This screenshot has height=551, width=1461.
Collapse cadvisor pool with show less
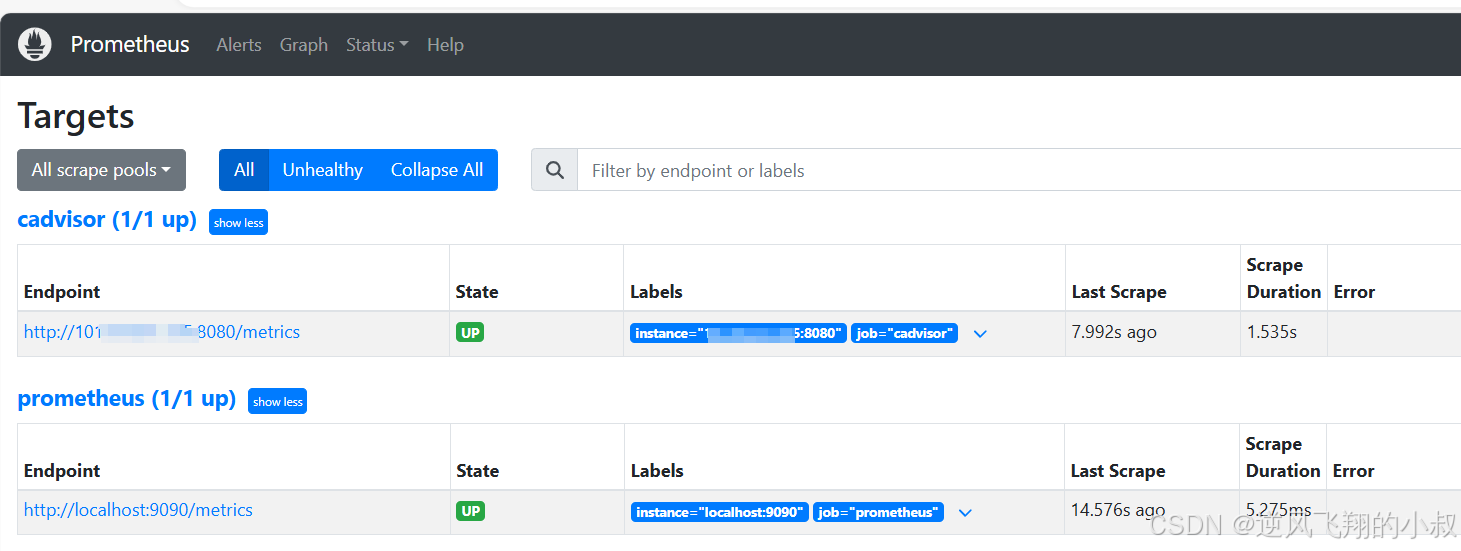[x=238, y=222]
